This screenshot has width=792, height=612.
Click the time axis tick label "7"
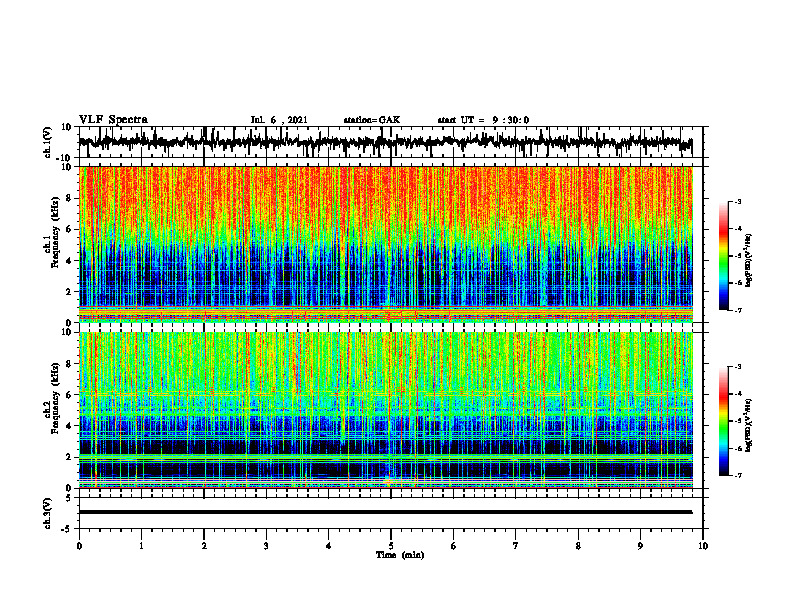click(x=516, y=546)
